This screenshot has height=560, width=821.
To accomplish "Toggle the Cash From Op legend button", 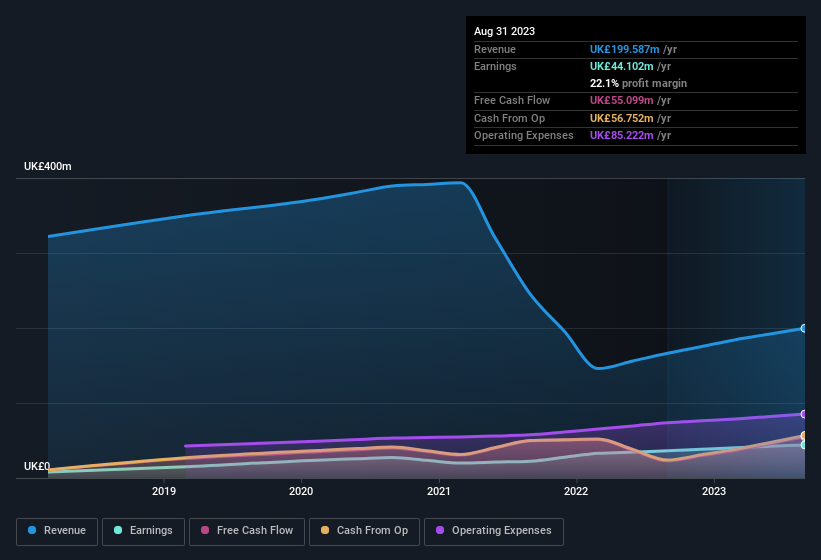I will pyautogui.click(x=364, y=531).
